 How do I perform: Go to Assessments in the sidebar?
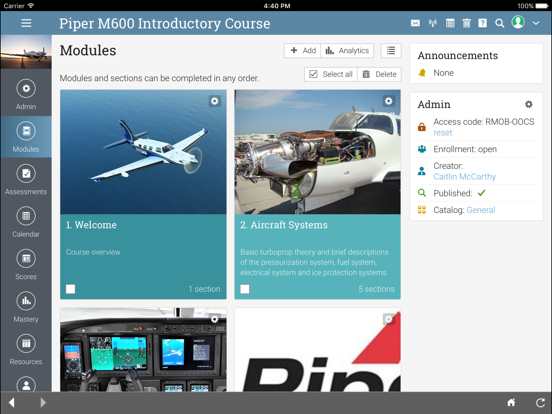pyautogui.click(x=26, y=180)
